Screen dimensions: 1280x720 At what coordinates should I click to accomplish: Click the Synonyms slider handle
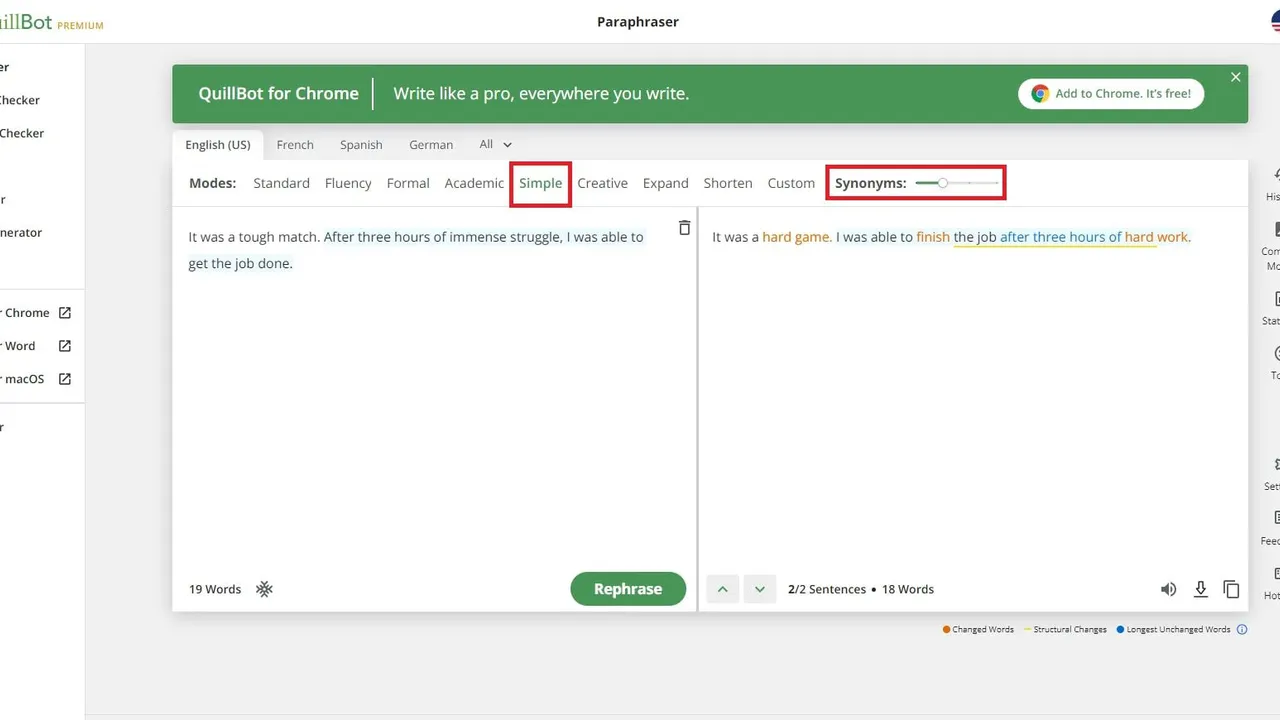click(x=942, y=183)
